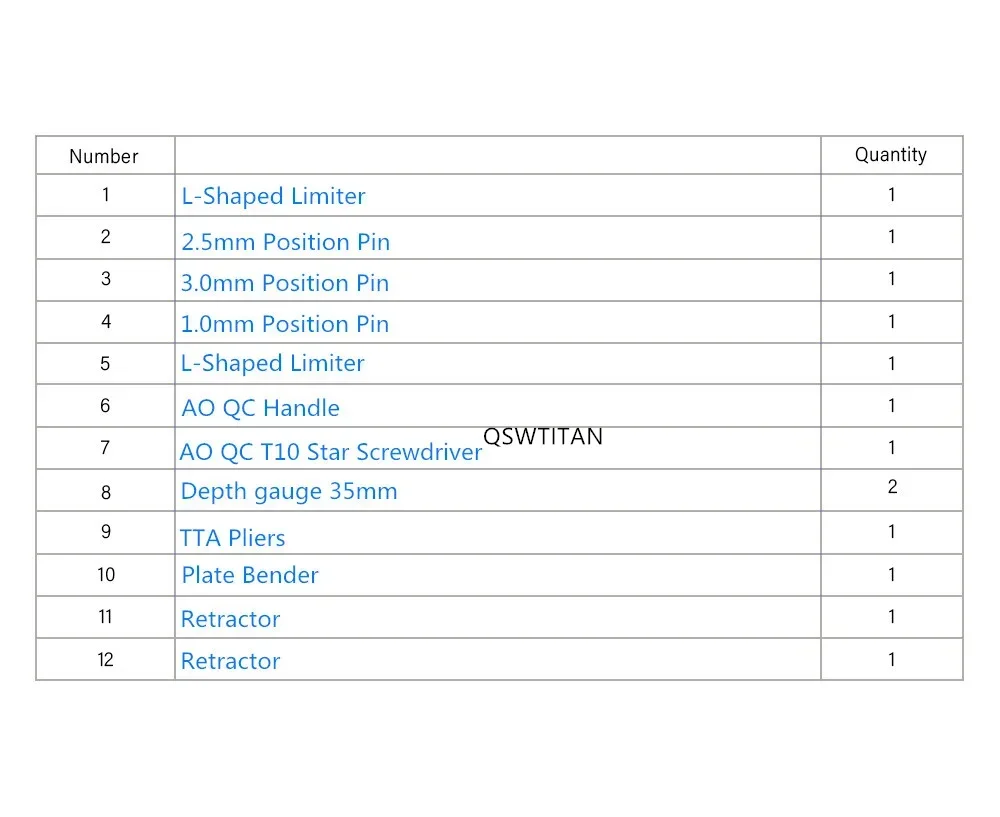1000x817 pixels.
Task: Open the Depth gauge 35mm link
Action: click(289, 492)
